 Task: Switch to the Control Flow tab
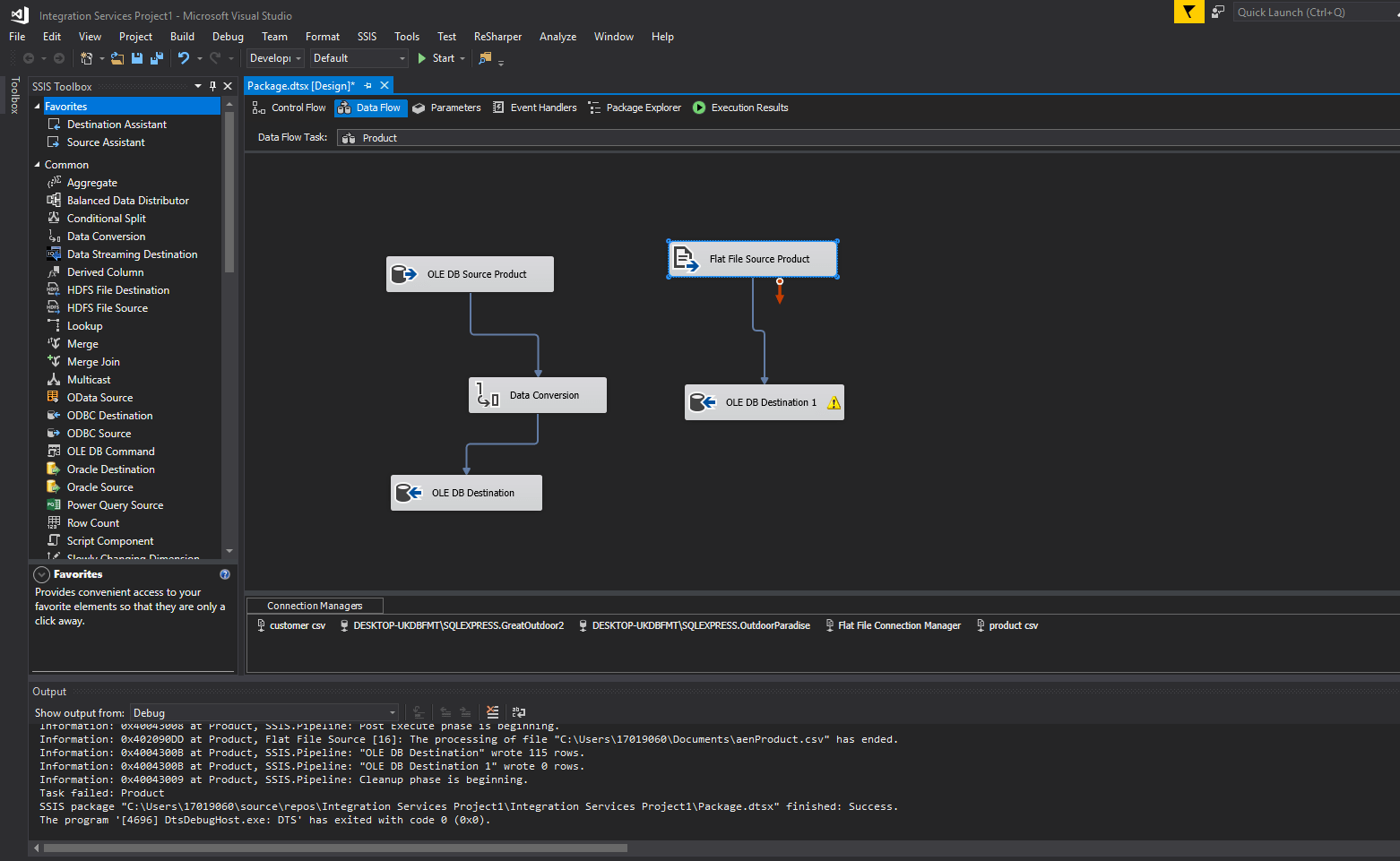point(289,108)
